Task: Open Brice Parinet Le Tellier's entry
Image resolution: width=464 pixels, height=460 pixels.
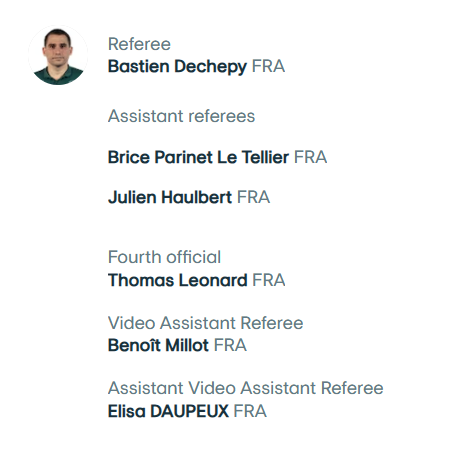Action: click(198, 157)
